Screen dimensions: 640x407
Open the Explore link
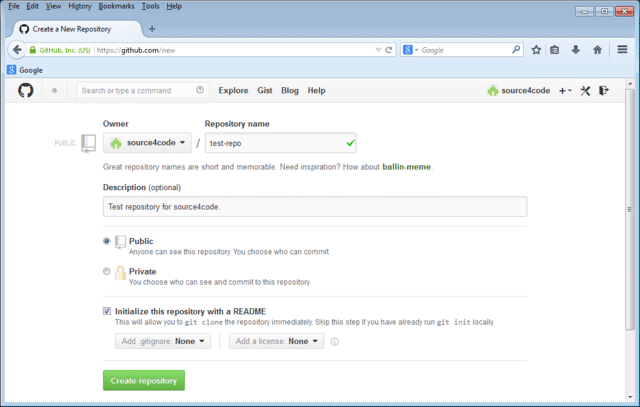pos(233,91)
